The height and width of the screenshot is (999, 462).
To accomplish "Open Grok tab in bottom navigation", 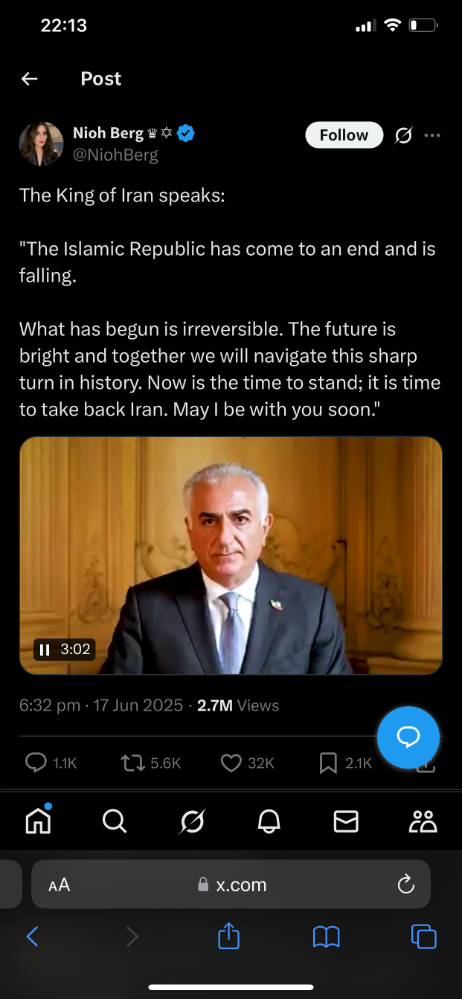I will (x=192, y=821).
